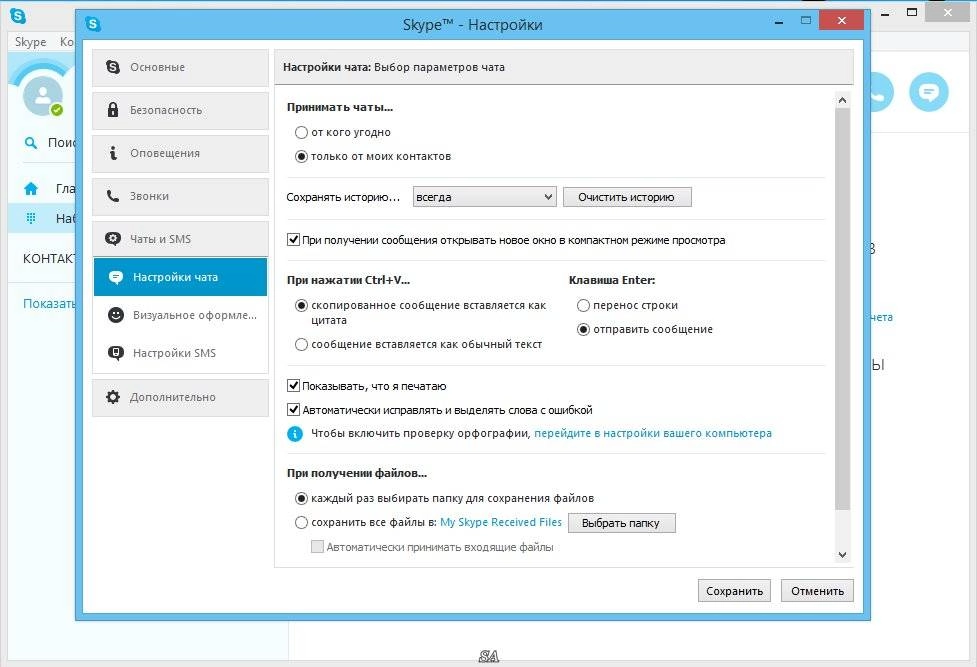Click the padlock icon beside Безопасность

(x=113, y=110)
